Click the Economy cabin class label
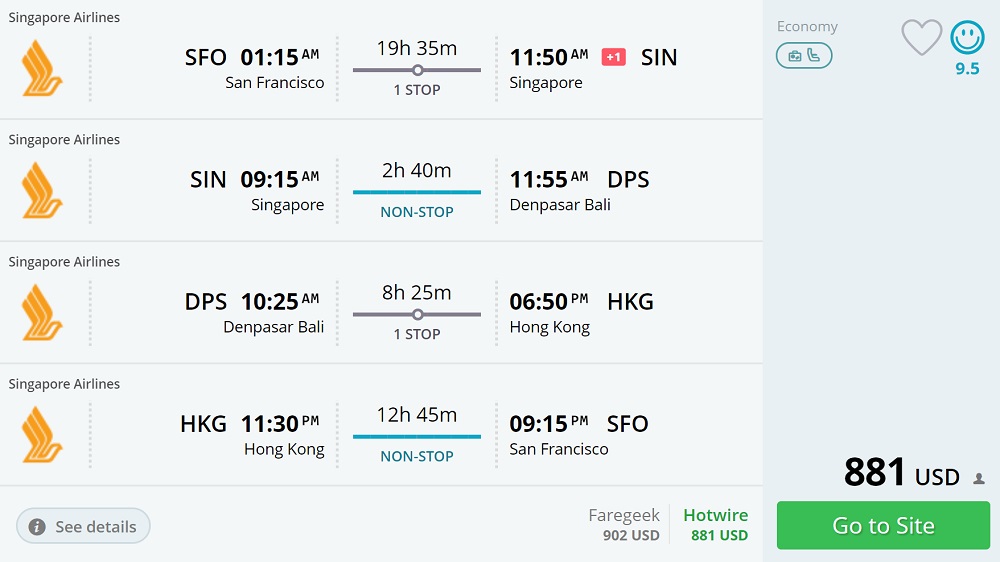1000x562 pixels. click(x=807, y=27)
